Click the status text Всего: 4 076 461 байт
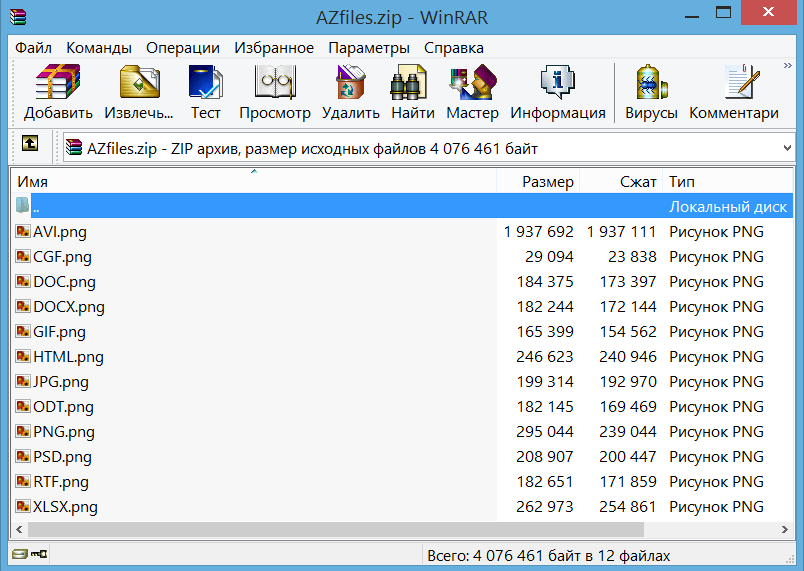This screenshot has width=804, height=571. 549,556
